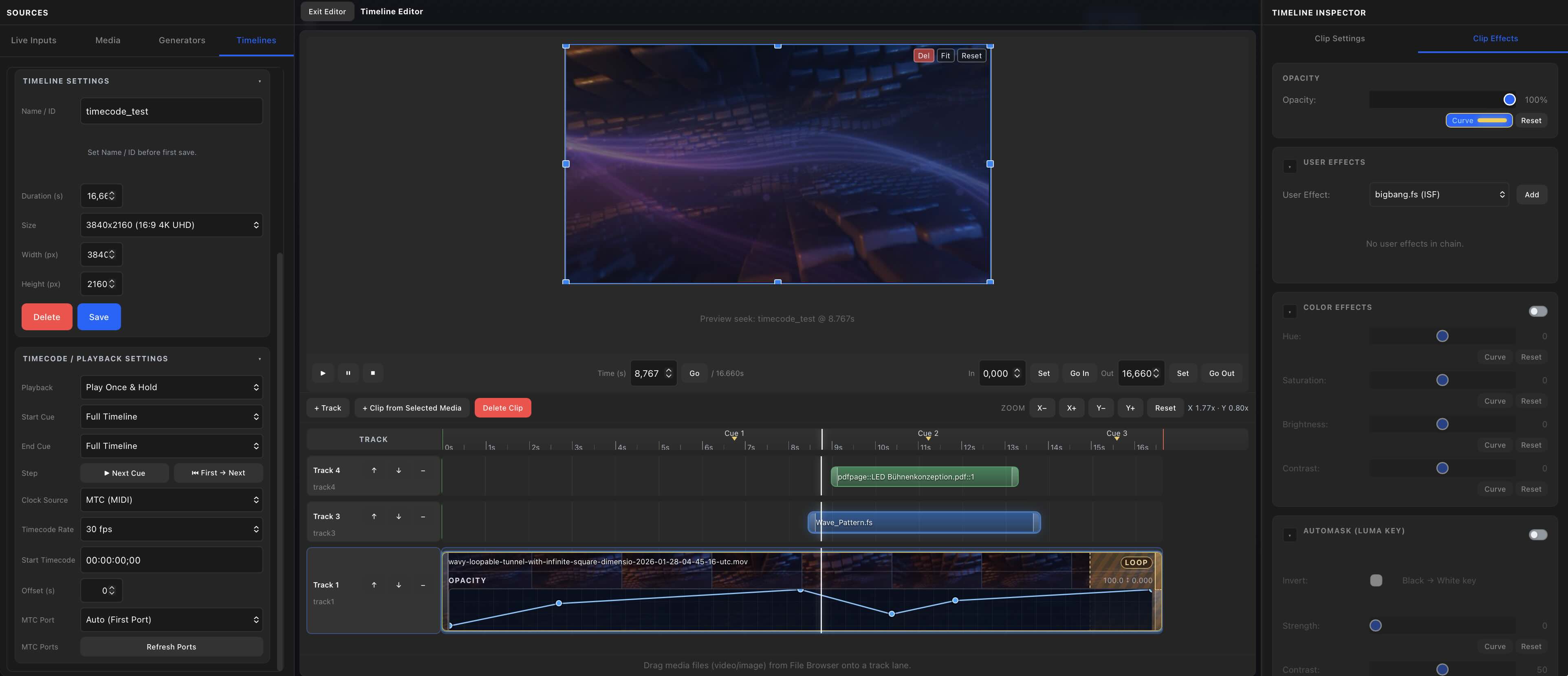The image size is (1568, 676).
Task: Open the User Effect dropdown showing bigbang.fs
Action: click(x=1438, y=194)
